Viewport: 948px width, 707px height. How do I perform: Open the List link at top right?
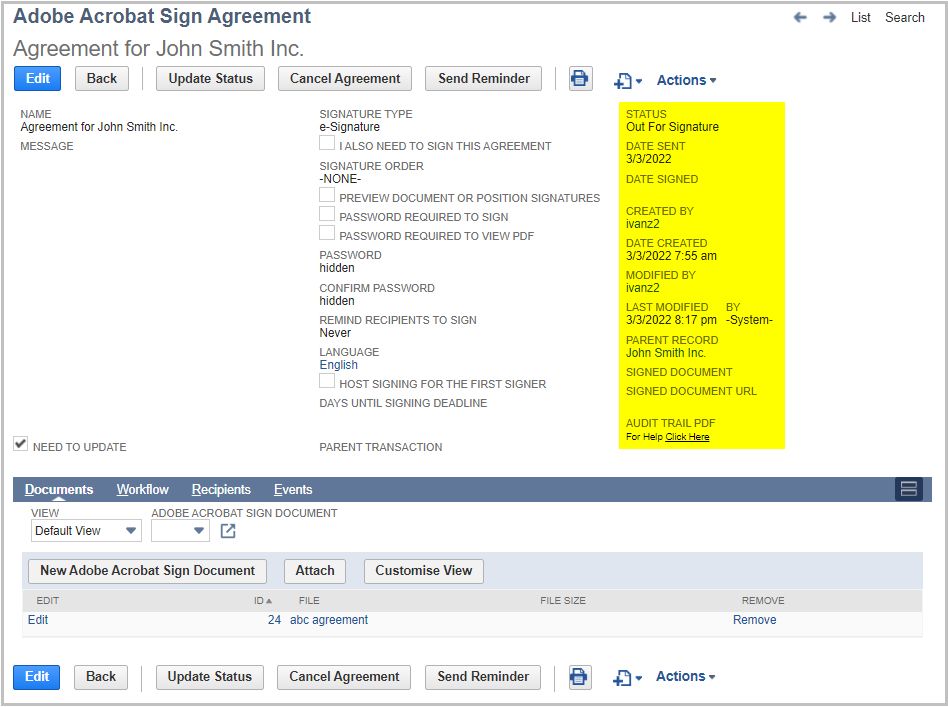tap(860, 18)
